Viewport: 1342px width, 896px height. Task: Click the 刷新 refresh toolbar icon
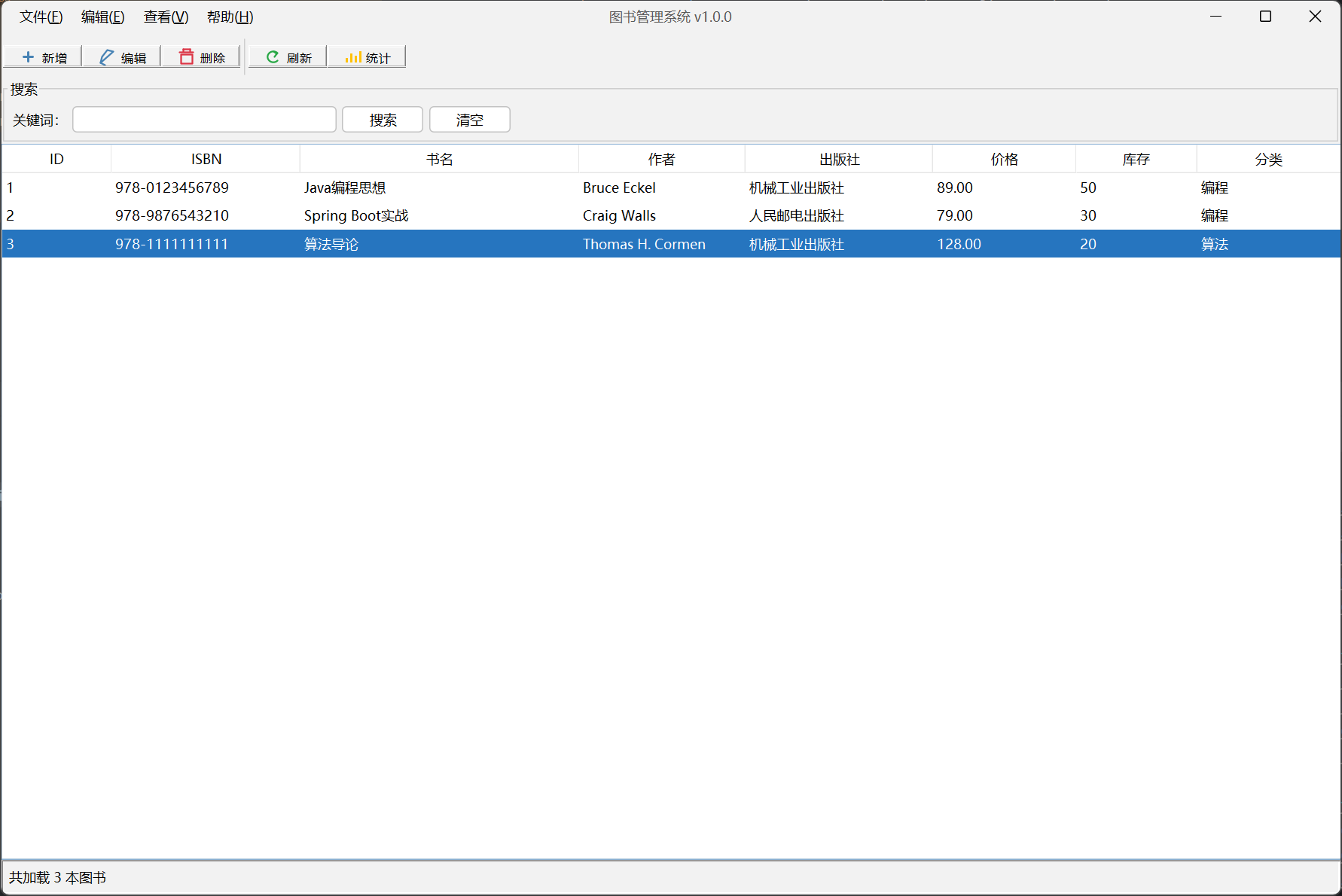pos(273,57)
